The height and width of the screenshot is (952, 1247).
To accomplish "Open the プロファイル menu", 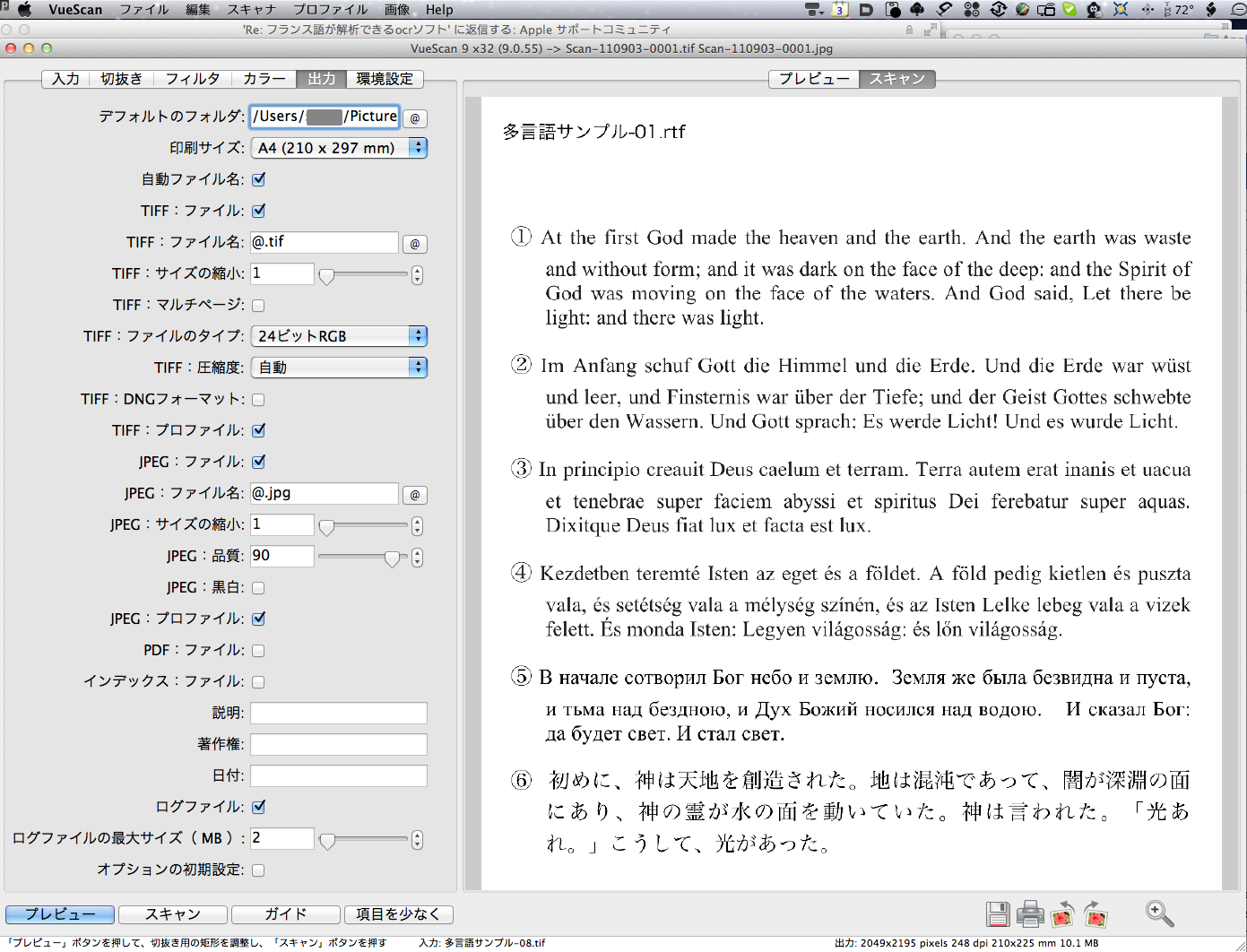I will pyautogui.click(x=330, y=9).
